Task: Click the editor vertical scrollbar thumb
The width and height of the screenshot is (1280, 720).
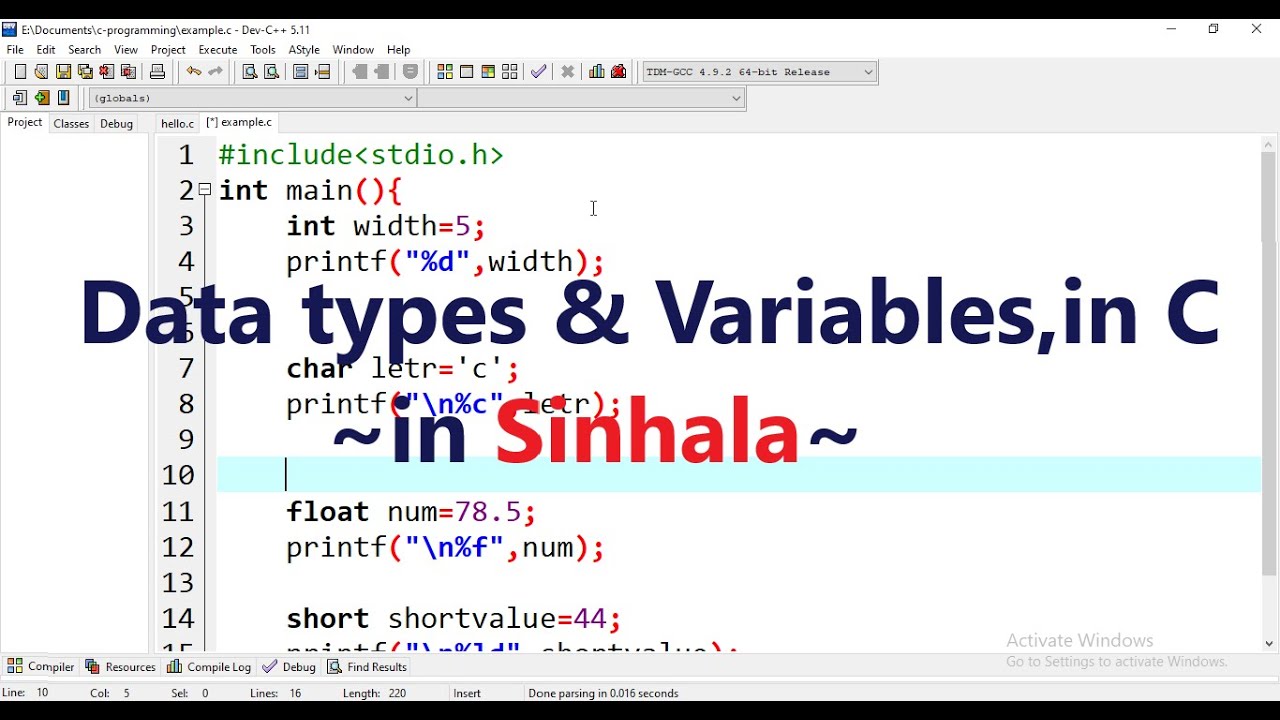Action: 1269,363
